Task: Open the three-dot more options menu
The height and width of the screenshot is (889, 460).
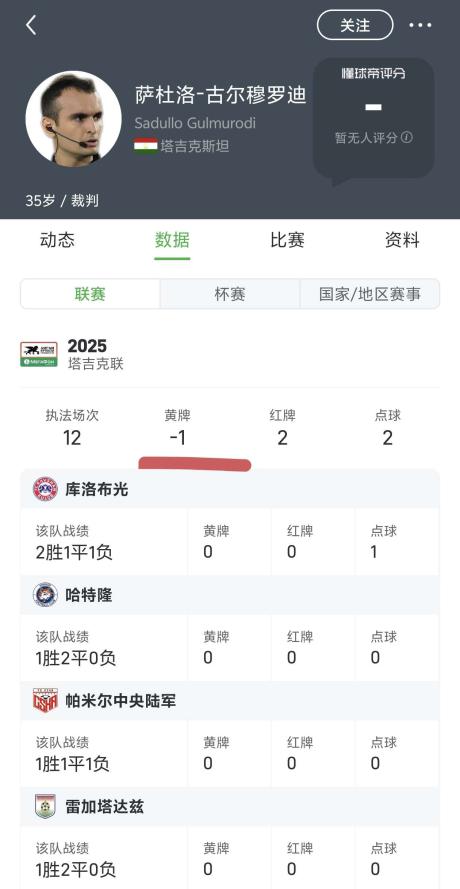Action: 420,26
